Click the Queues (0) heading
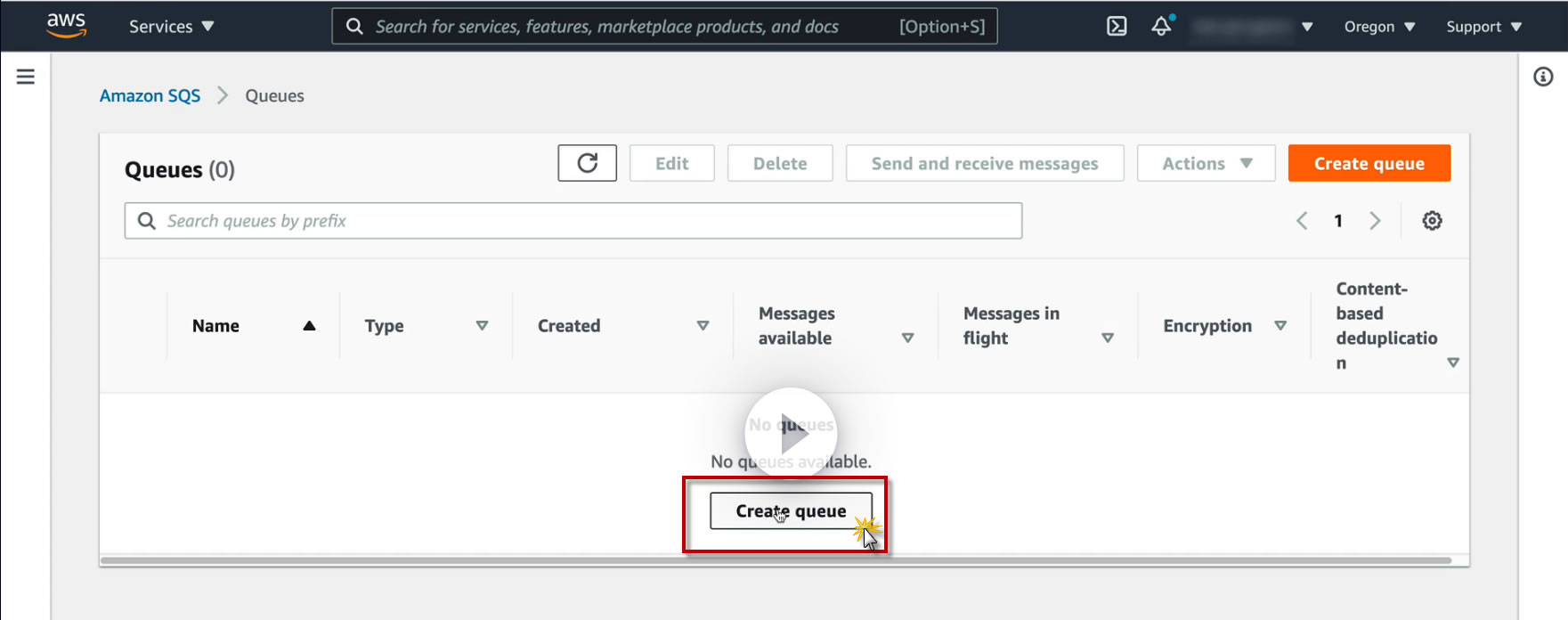The width and height of the screenshot is (1568, 620). [x=180, y=169]
